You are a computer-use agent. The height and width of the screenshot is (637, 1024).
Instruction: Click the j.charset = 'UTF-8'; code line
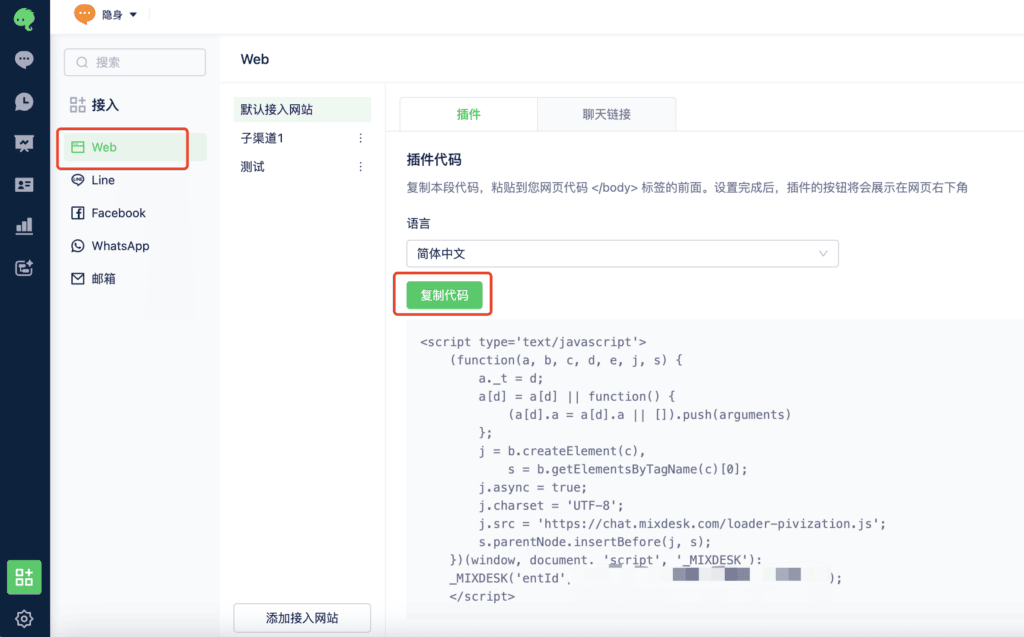coord(551,506)
